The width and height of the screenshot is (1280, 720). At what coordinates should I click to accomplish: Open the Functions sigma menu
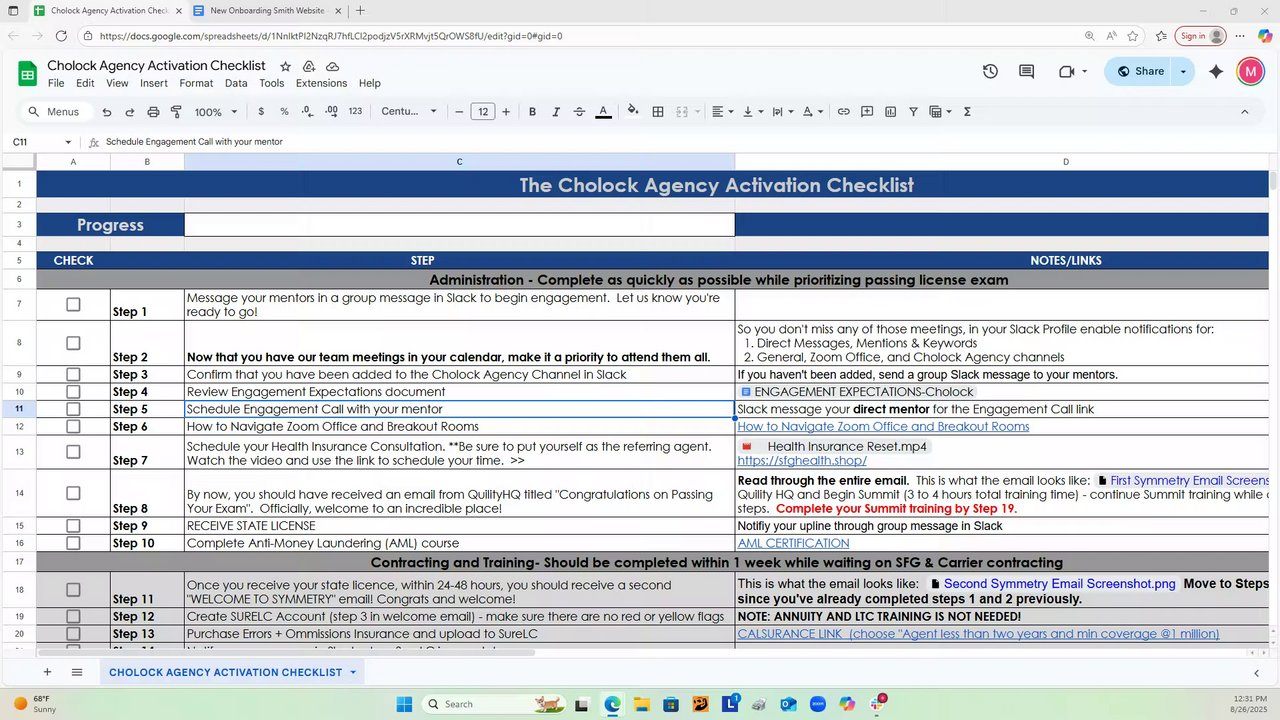pos(967,112)
